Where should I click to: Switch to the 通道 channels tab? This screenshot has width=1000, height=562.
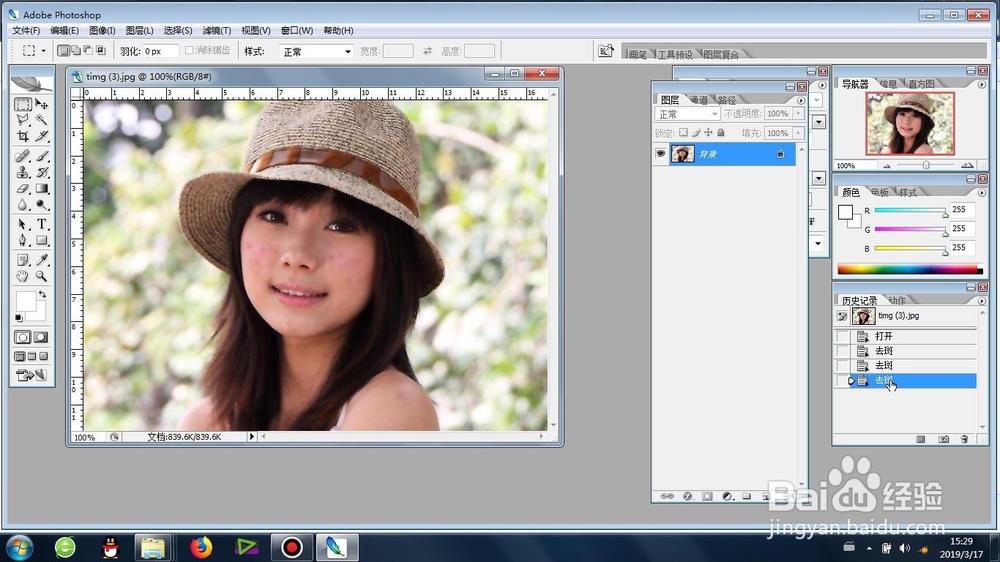pos(699,100)
